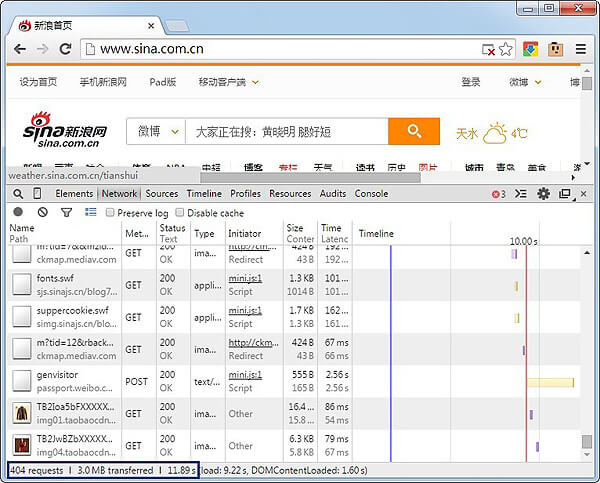Click the 登录 login link
This screenshot has width=600, height=483.
471,82
